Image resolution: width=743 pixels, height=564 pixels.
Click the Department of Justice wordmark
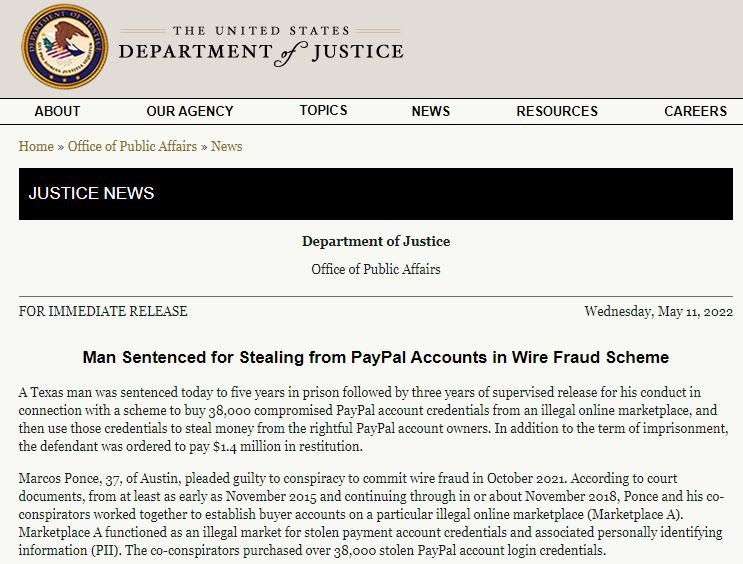[x=261, y=46]
